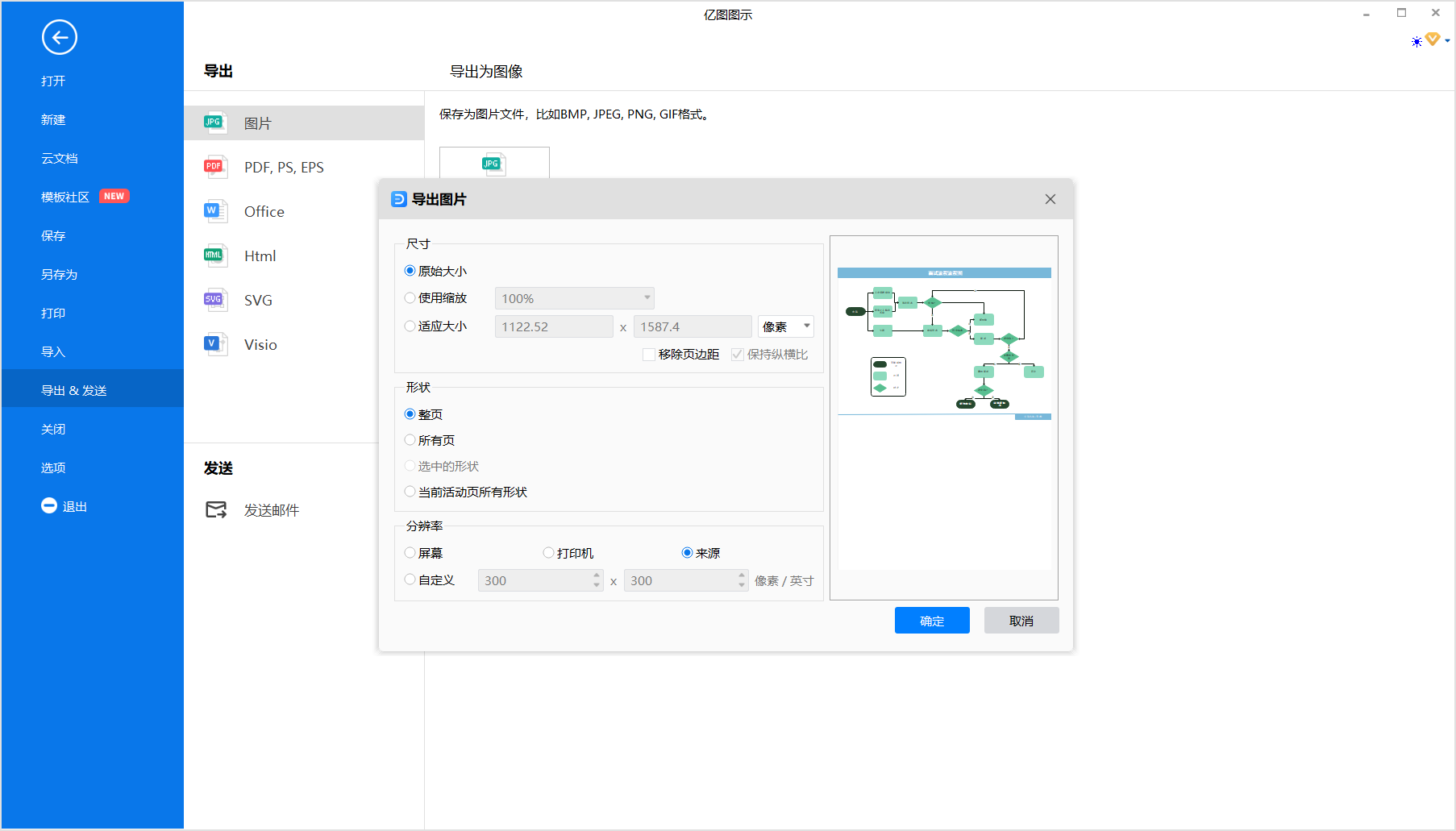Screen dimensions: 1456x831
Task: Open the 100% zoom dropdown
Action: 574,298
